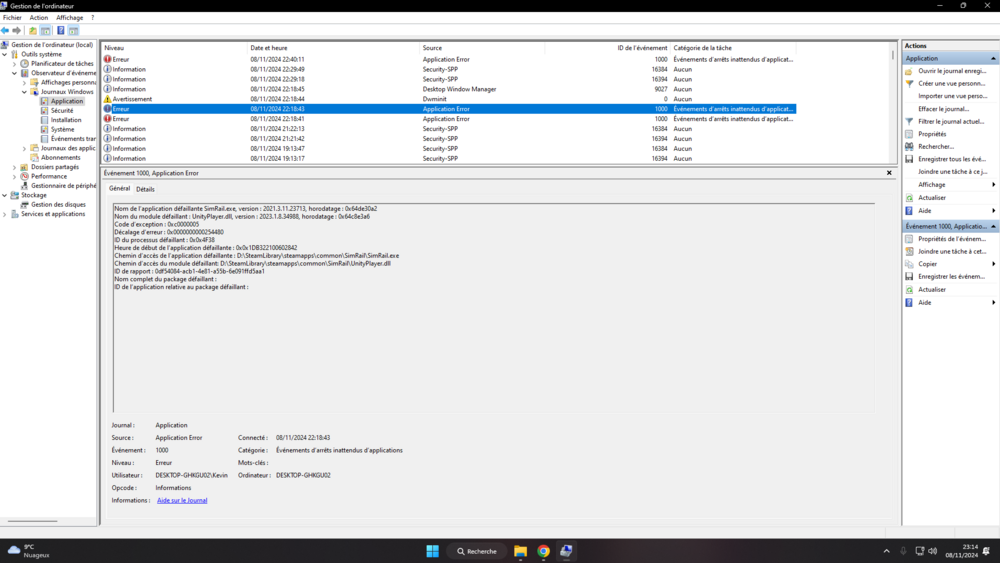Click the binoculars icon next to 'Rechercher...'
This screenshot has width=1000, height=563.
click(x=909, y=146)
